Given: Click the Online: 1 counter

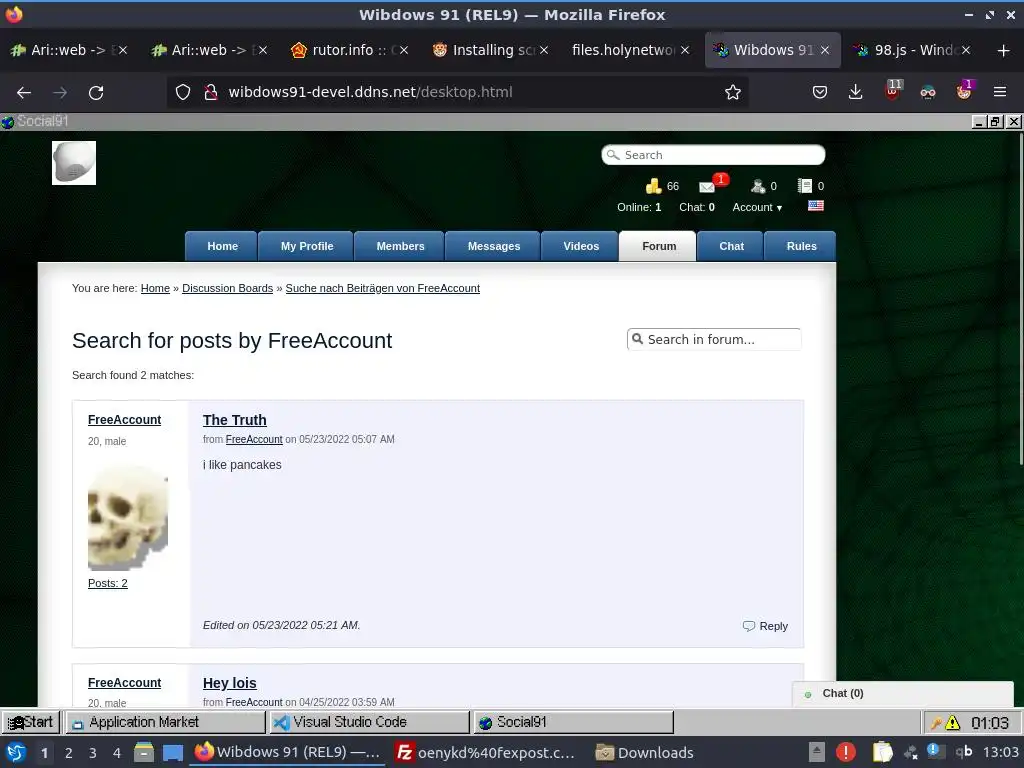Looking at the screenshot, I should [639, 207].
